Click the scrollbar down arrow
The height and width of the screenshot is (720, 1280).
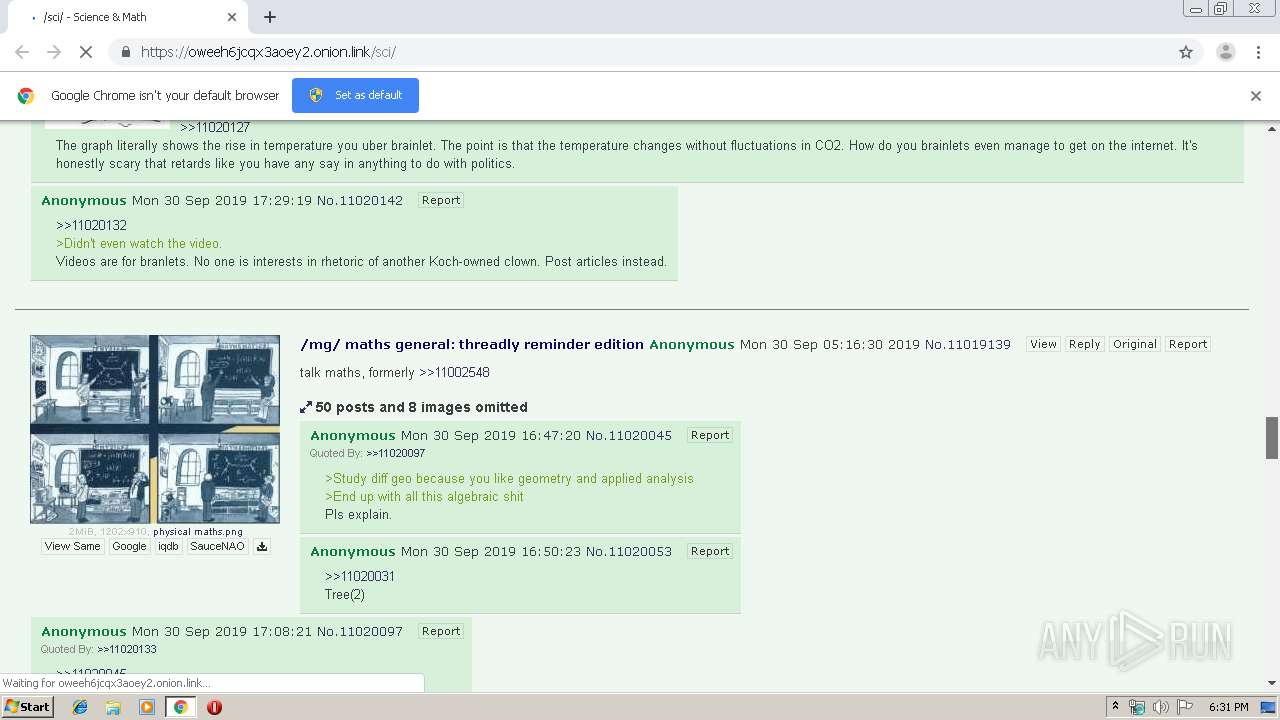1272,683
